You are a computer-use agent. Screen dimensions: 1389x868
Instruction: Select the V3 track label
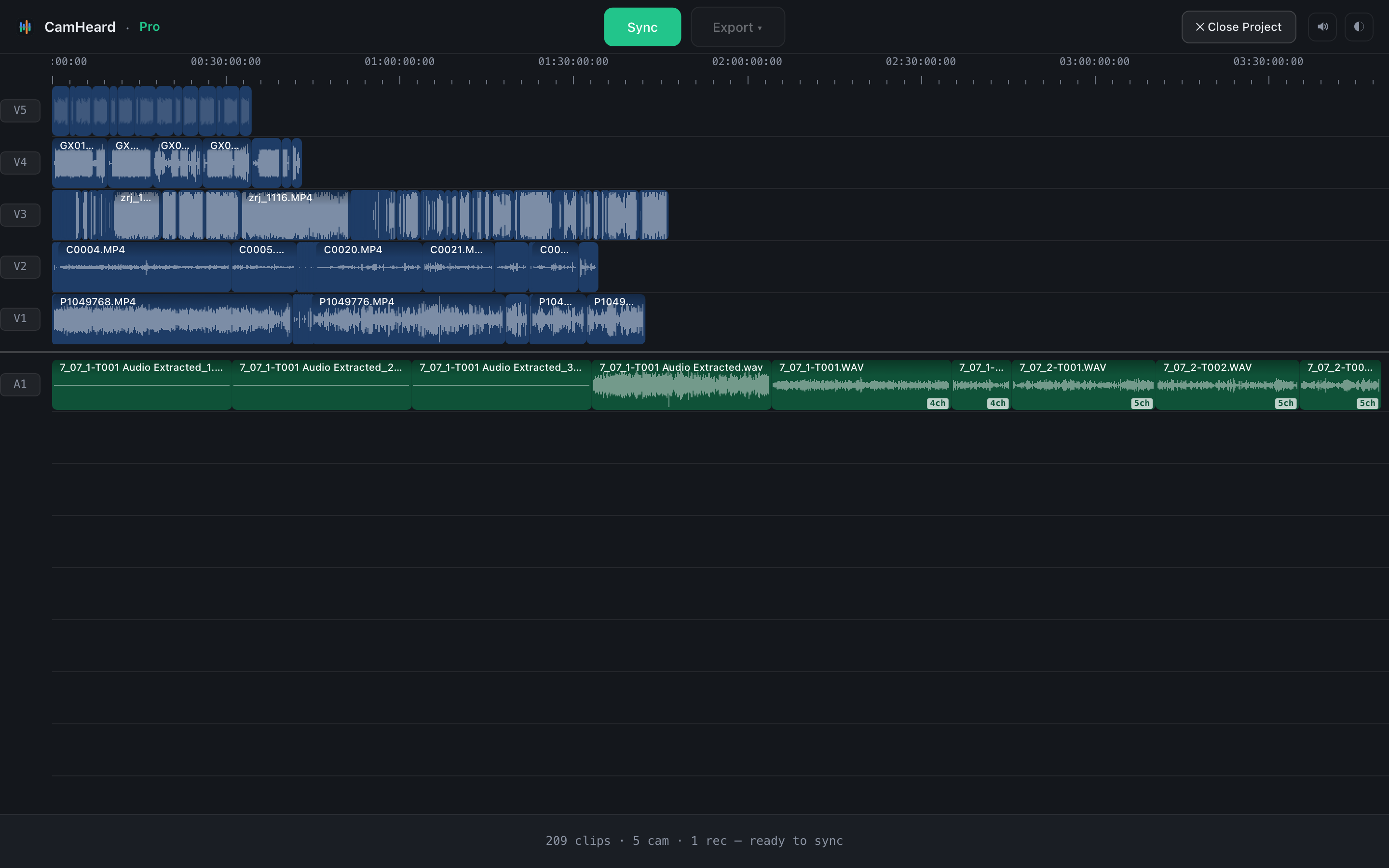point(20,215)
